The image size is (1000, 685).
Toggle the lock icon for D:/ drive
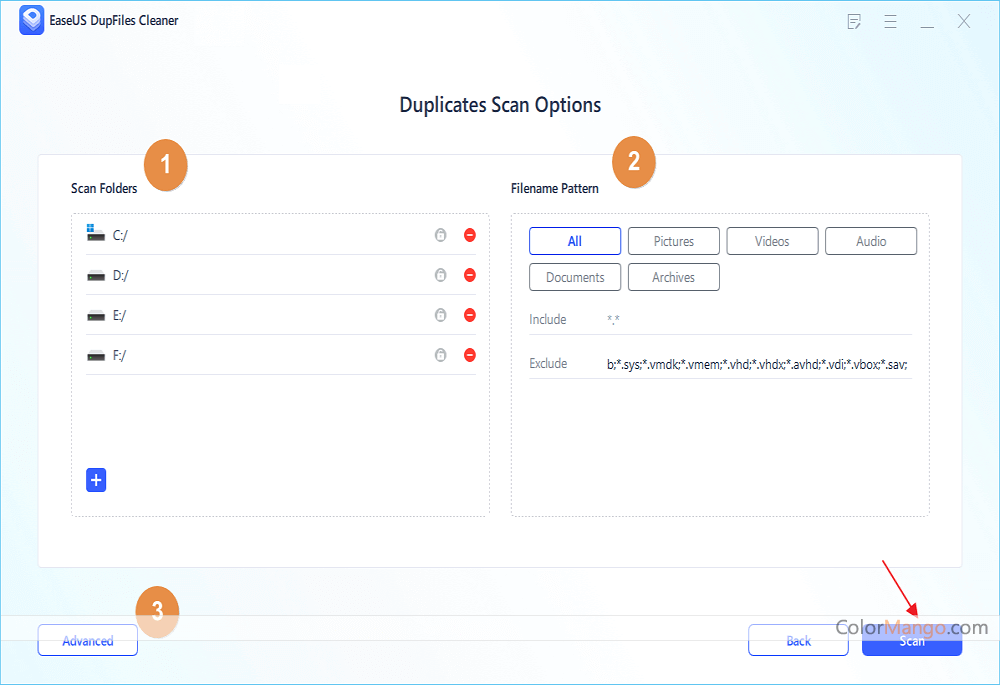[441, 275]
